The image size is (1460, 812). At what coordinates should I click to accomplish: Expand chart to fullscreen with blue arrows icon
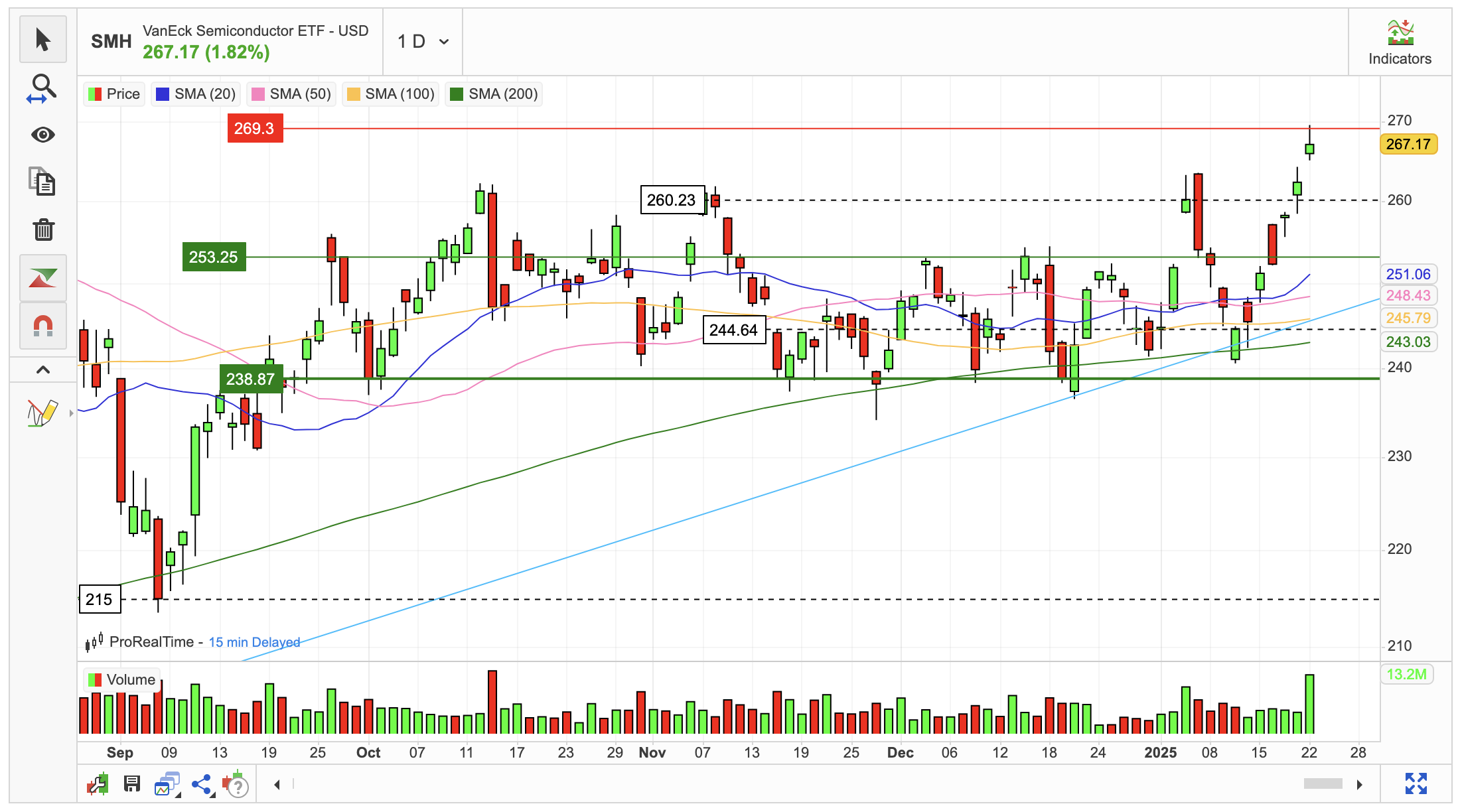[1416, 783]
